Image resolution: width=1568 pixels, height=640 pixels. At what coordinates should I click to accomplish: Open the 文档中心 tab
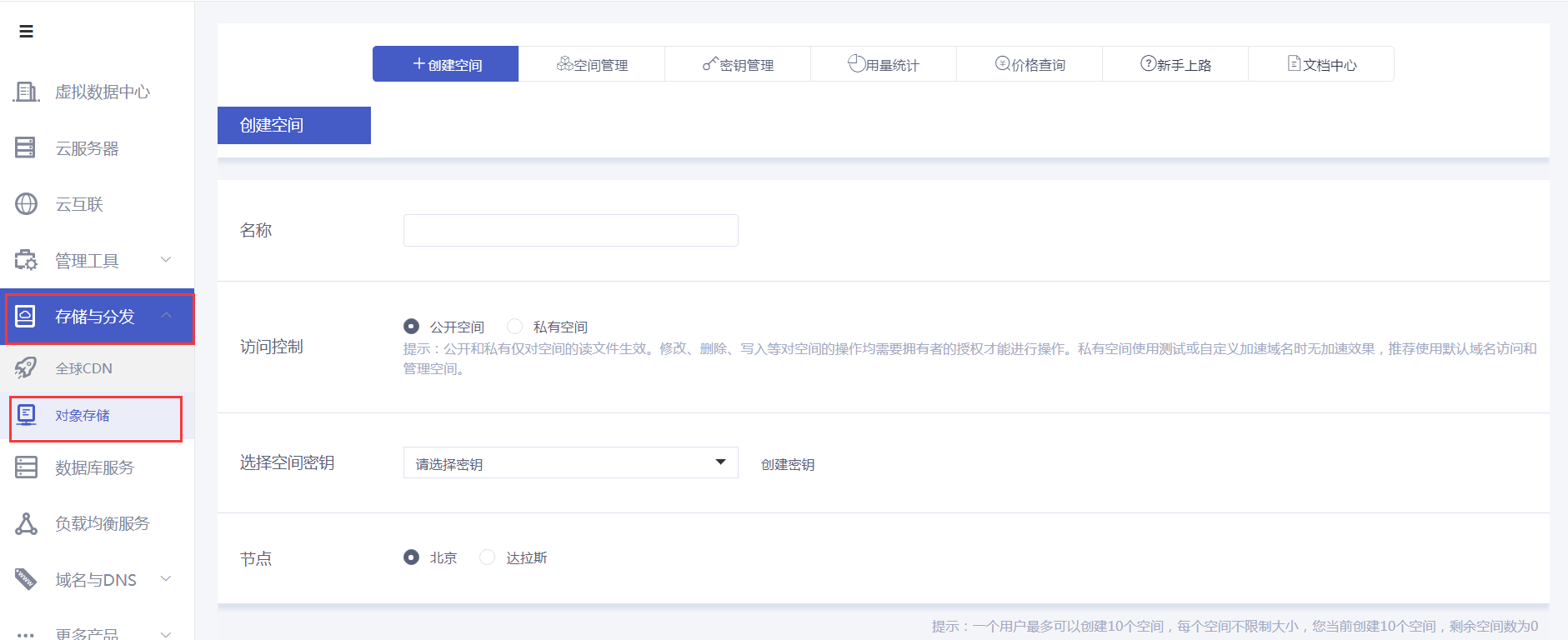coord(1321,64)
